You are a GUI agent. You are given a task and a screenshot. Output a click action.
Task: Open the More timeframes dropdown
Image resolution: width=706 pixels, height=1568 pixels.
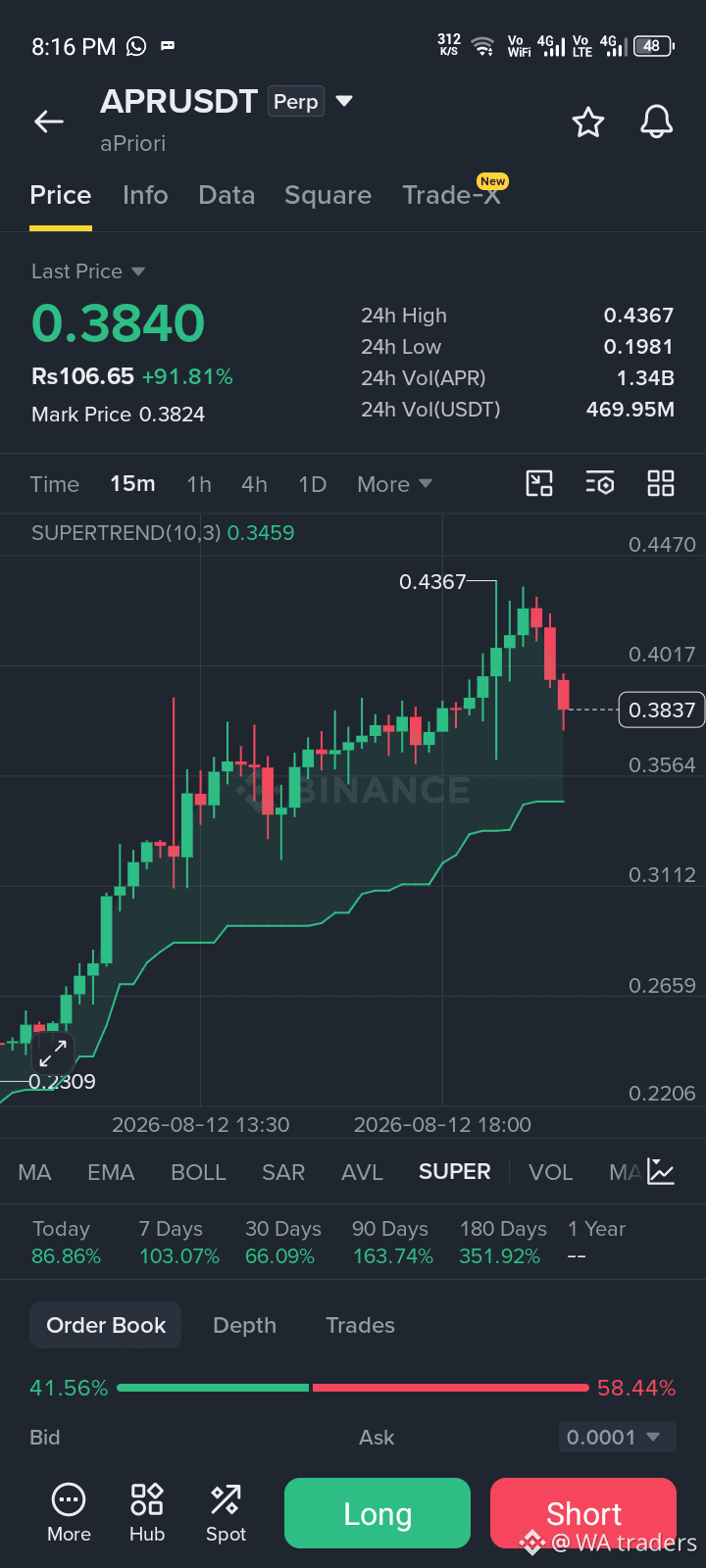(394, 484)
